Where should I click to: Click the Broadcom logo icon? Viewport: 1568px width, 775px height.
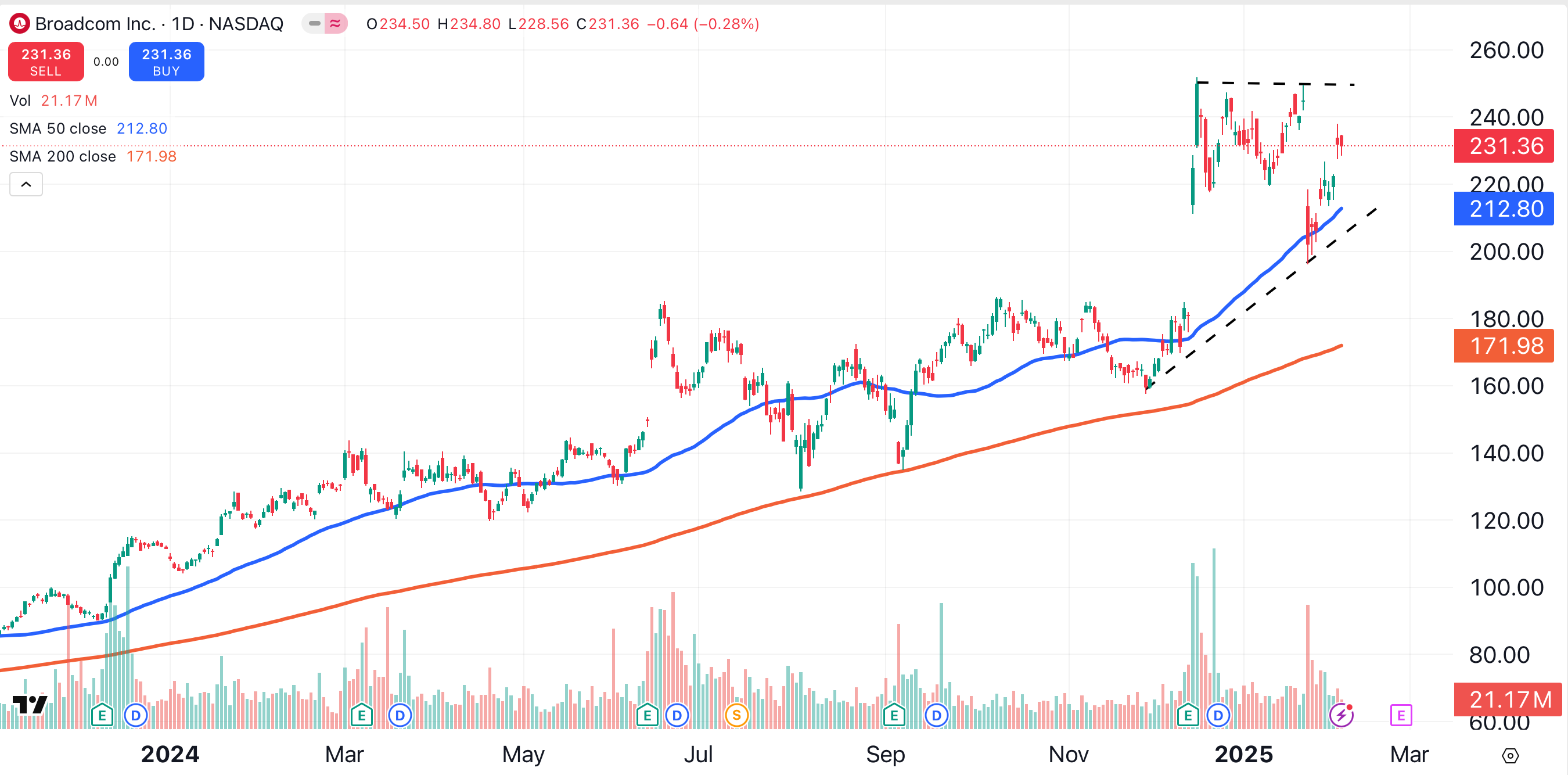click(20, 24)
